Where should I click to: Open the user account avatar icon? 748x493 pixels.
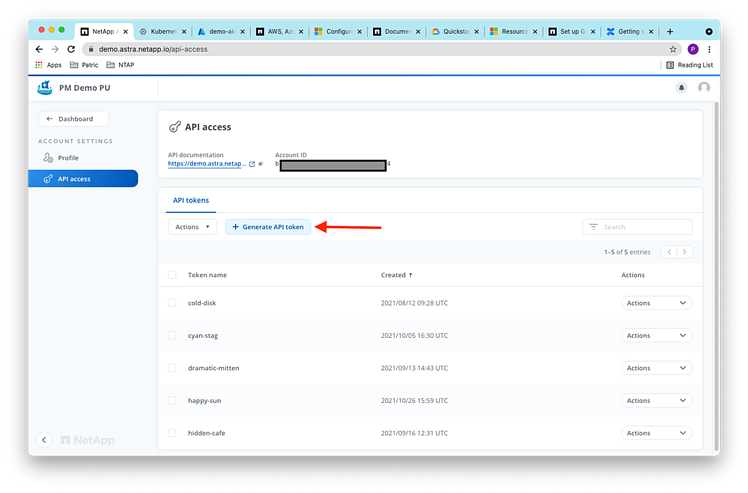pyautogui.click(x=704, y=88)
